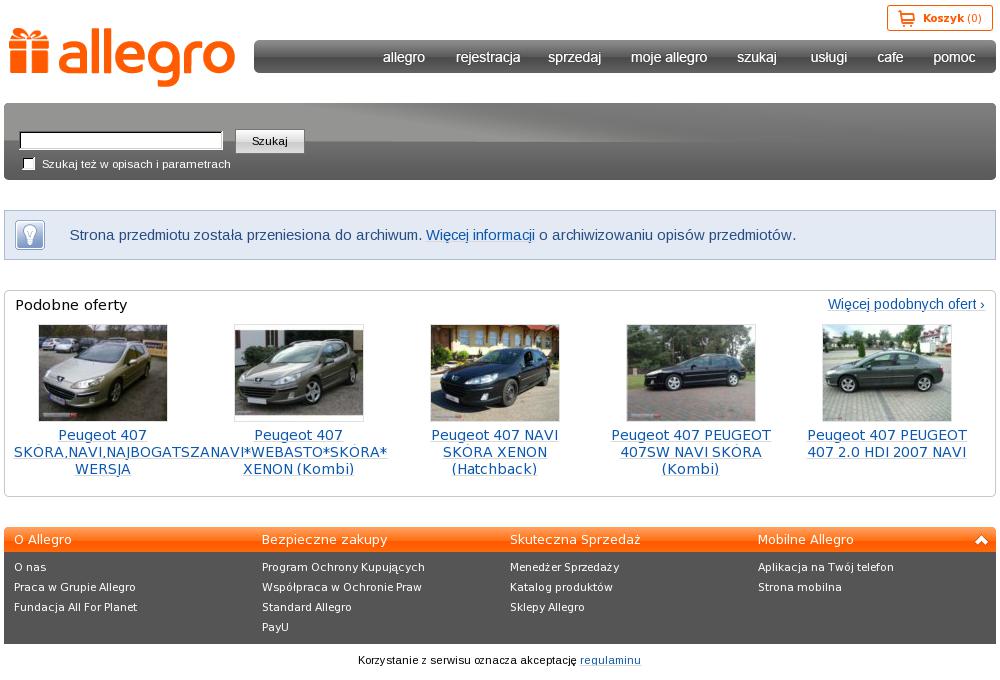Click 'O Allegro' footer heading

coord(43,540)
